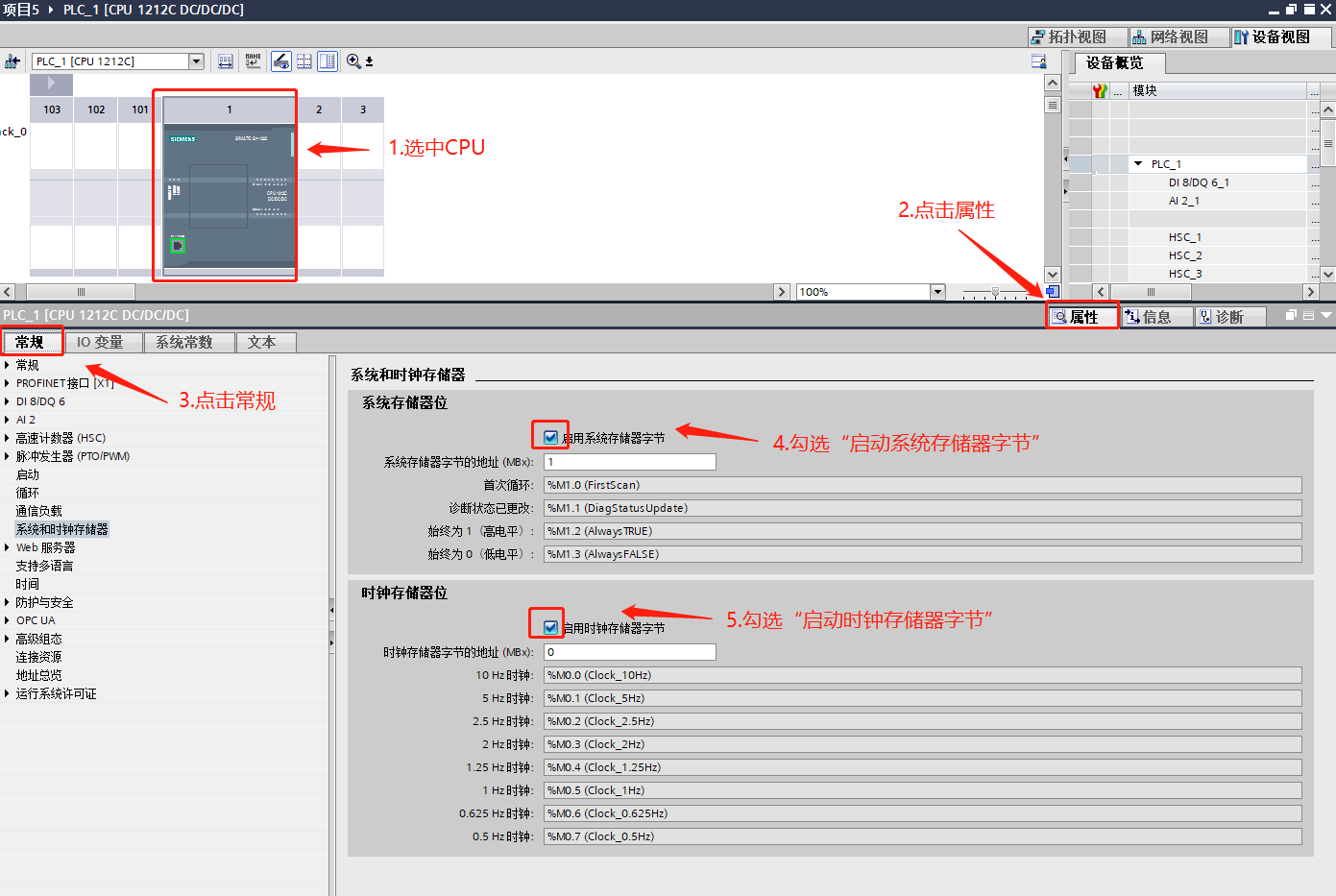Expand the DI 8/DQ 6 tree node
1336x896 pixels.
click(x=7, y=401)
